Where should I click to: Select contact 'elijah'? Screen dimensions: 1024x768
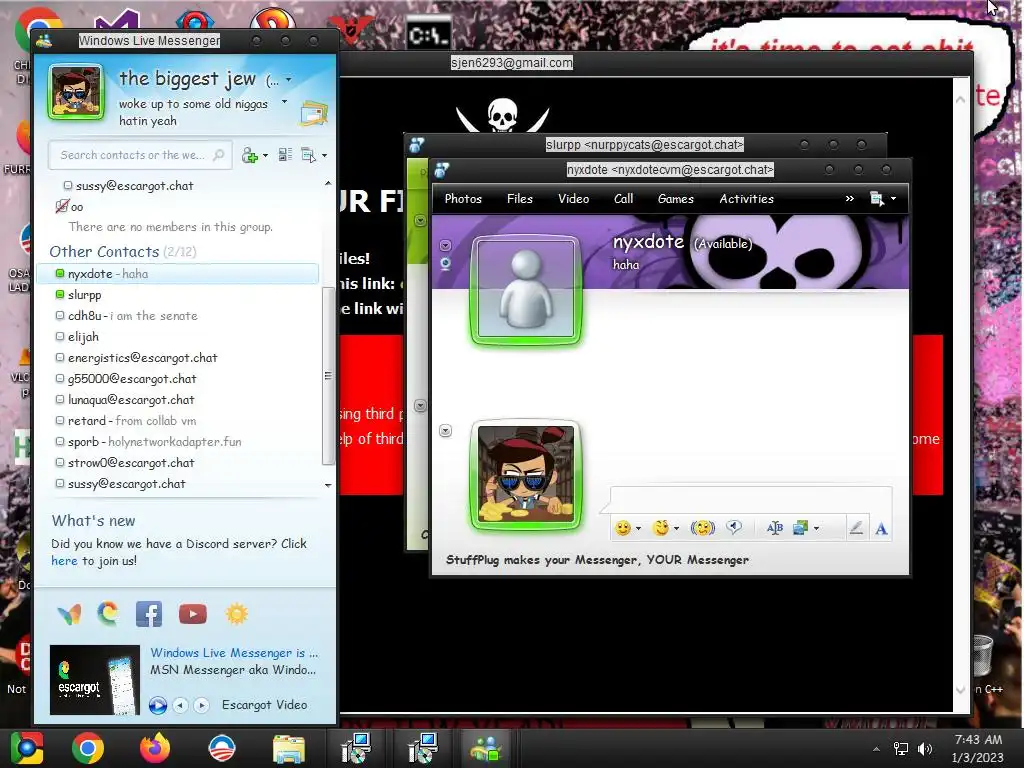coord(178,337)
